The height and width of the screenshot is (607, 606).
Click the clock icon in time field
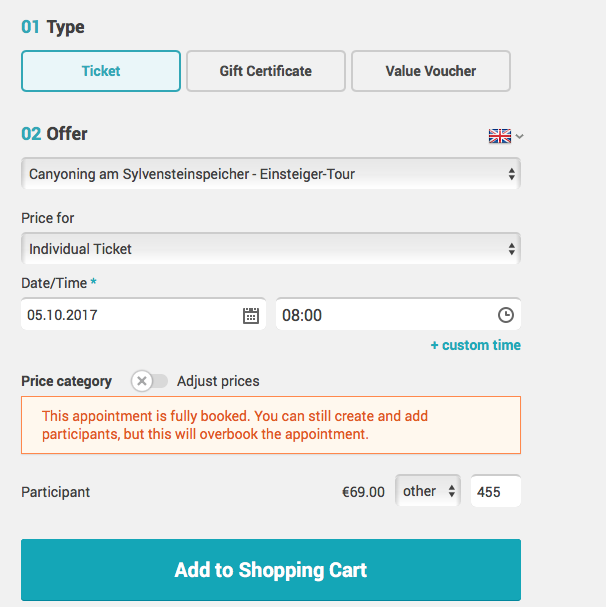pos(506,315)
